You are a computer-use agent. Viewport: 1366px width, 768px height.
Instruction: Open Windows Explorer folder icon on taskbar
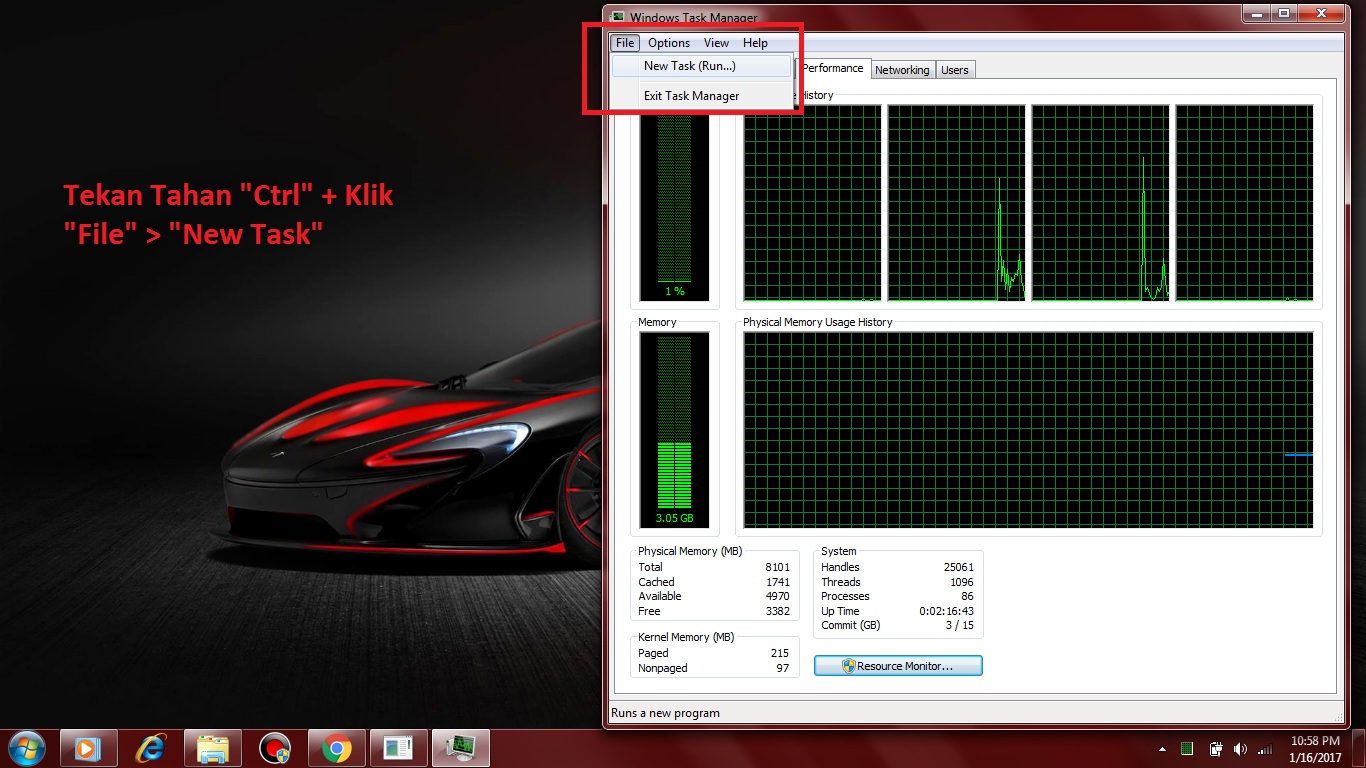[212, 748]
